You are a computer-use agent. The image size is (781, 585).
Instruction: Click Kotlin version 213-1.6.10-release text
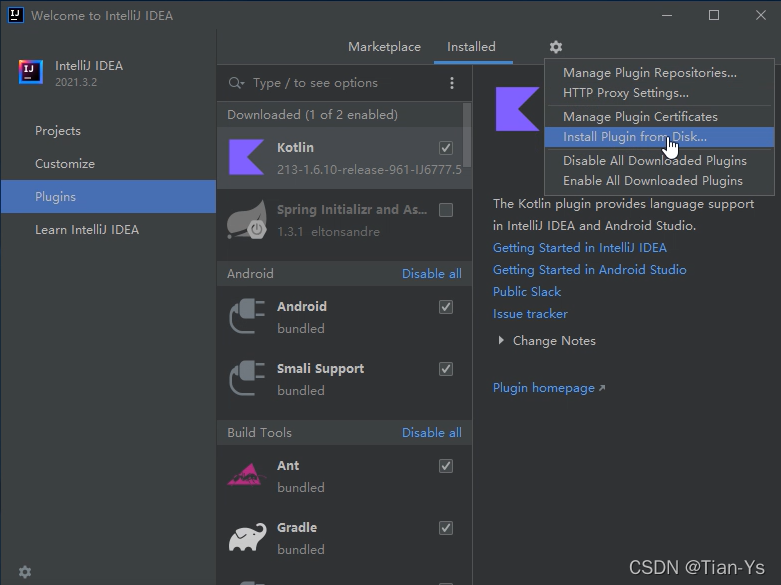tap(369, 170)
